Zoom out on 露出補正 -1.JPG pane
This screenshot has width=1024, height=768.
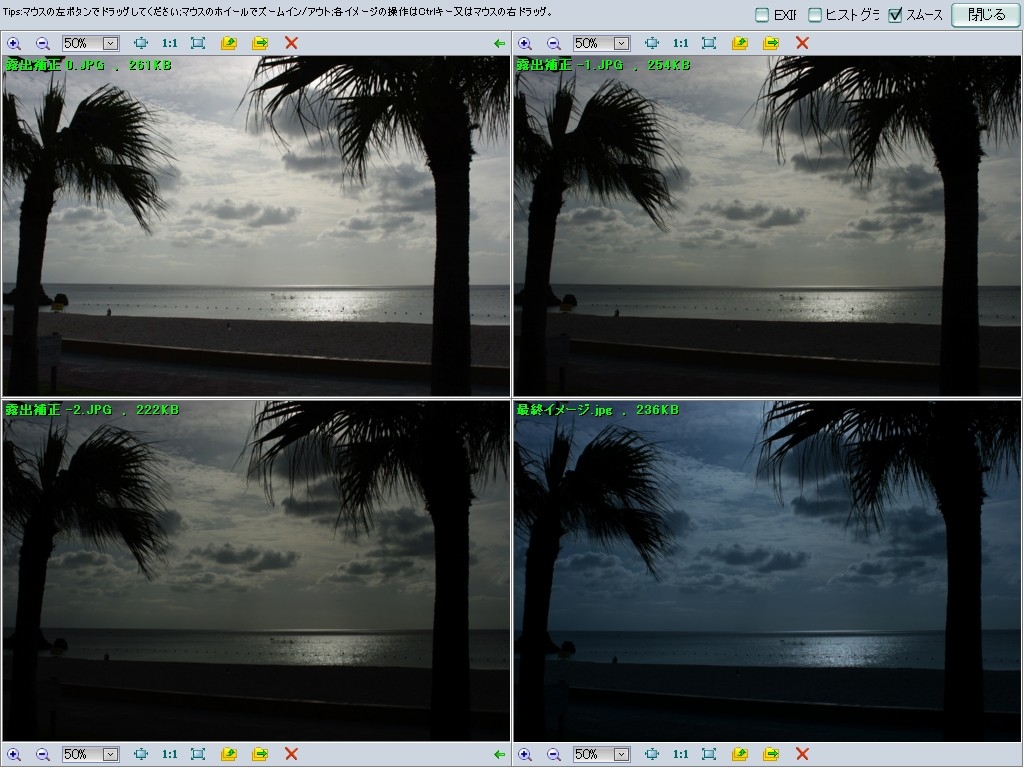tap(553, 43)
